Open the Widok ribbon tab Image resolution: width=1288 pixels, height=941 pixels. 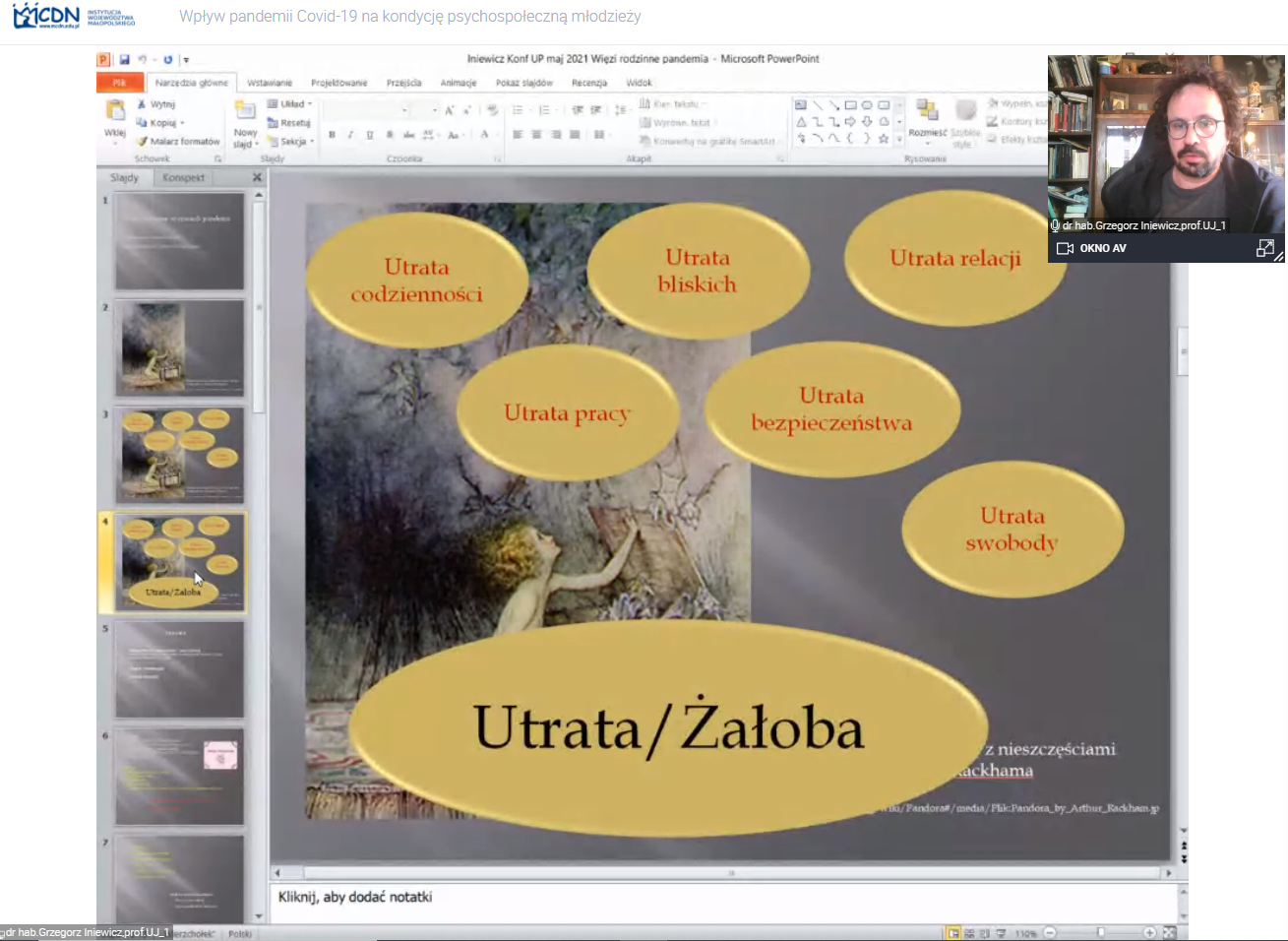(640, 83)
